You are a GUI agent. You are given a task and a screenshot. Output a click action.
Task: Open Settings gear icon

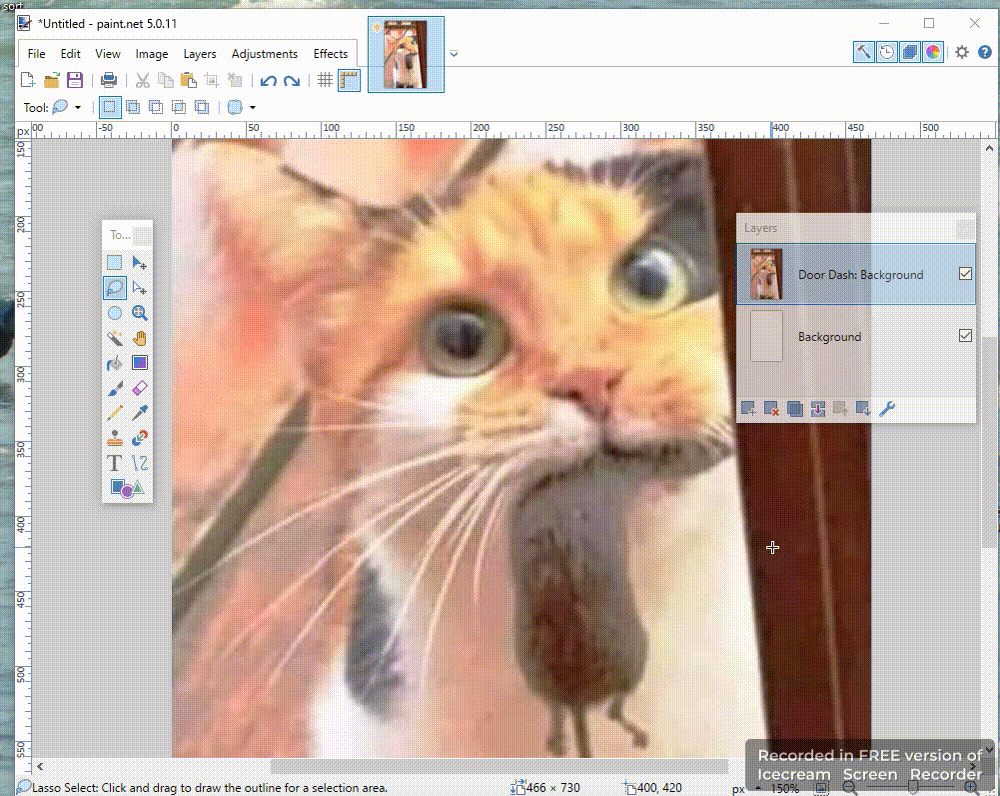coord(962,52)
